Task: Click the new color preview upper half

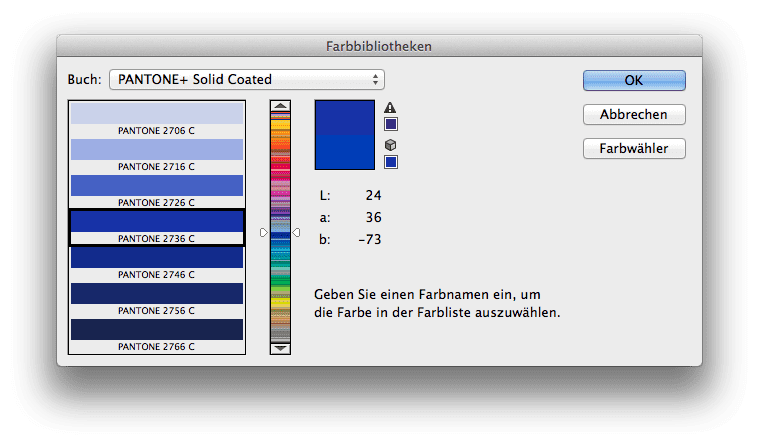Action: [x=345, y=118]
